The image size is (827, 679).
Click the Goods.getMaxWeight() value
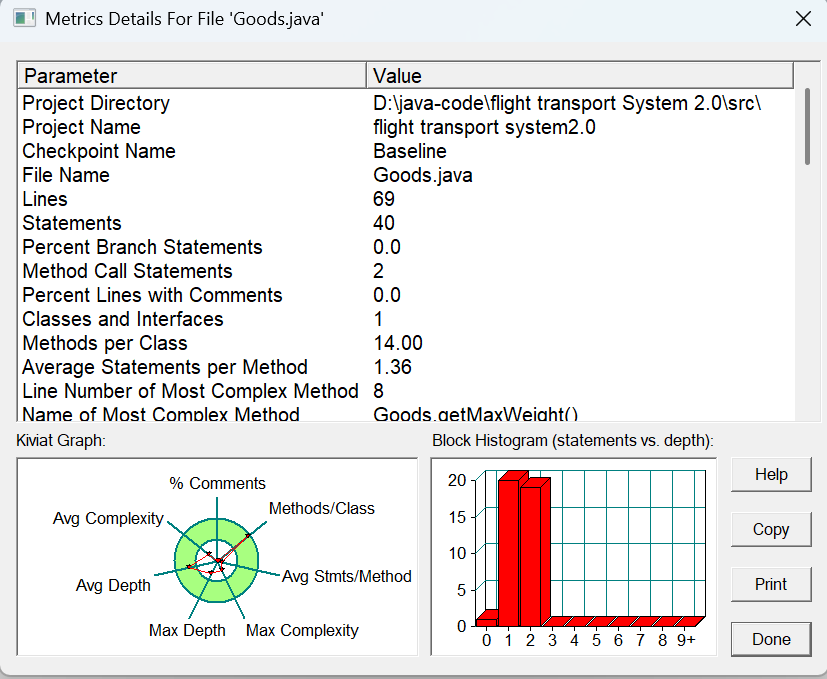pyautogui.click(x=475, y=414)
